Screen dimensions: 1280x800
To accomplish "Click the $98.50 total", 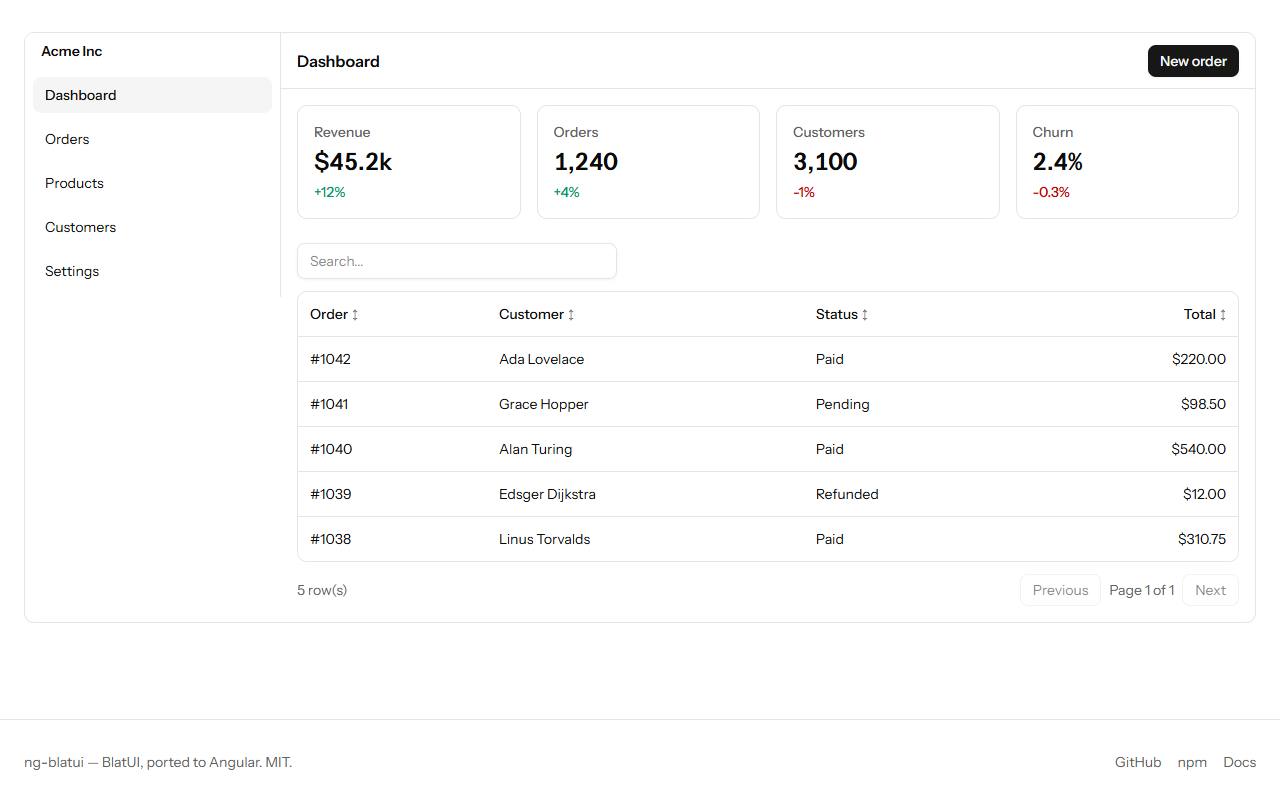I will click(x=1203, y=404).
